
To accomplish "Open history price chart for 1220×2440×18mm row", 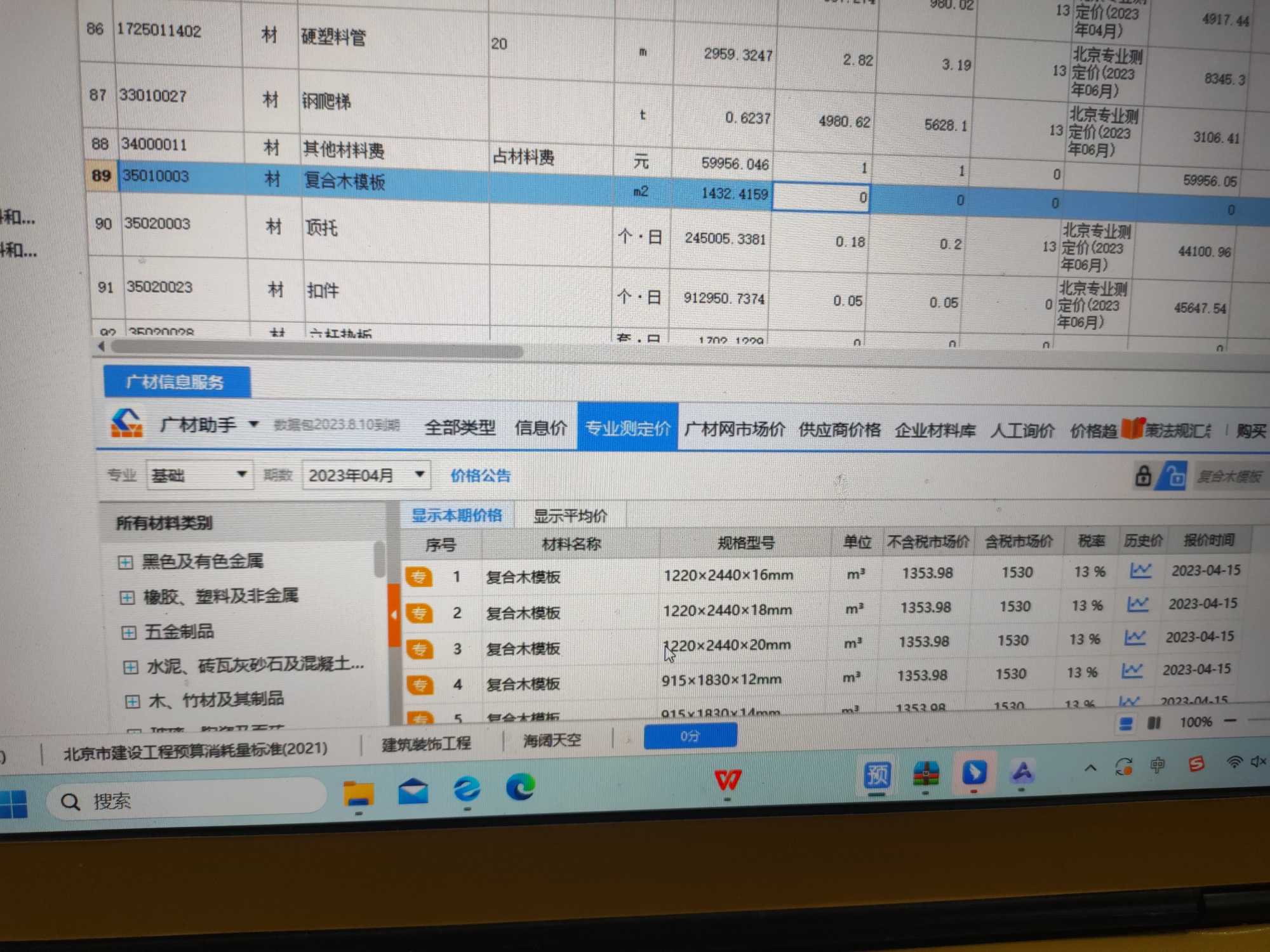I will coord(1138,604).
